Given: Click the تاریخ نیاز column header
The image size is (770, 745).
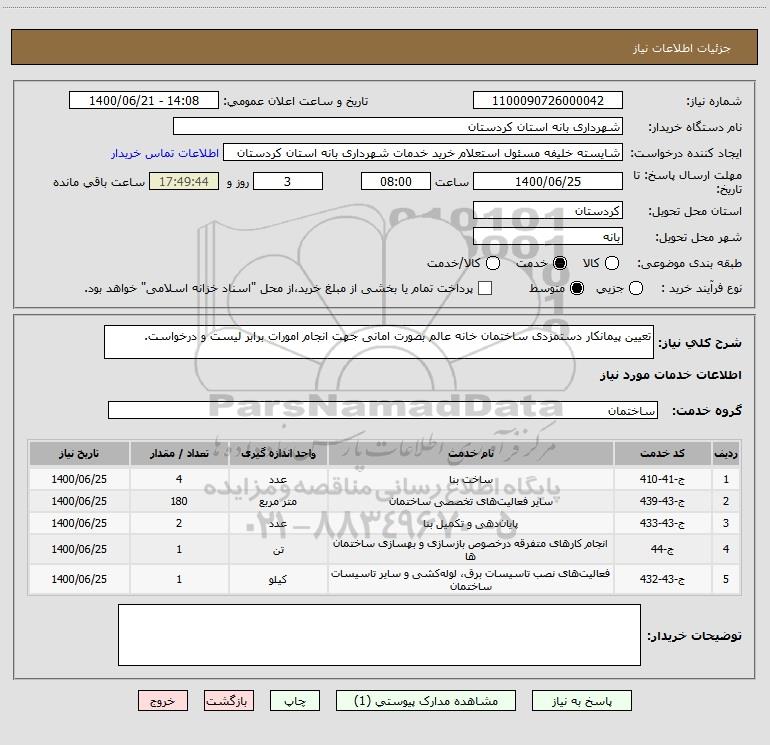Looking at the screenshot, I should click(79, 453).
